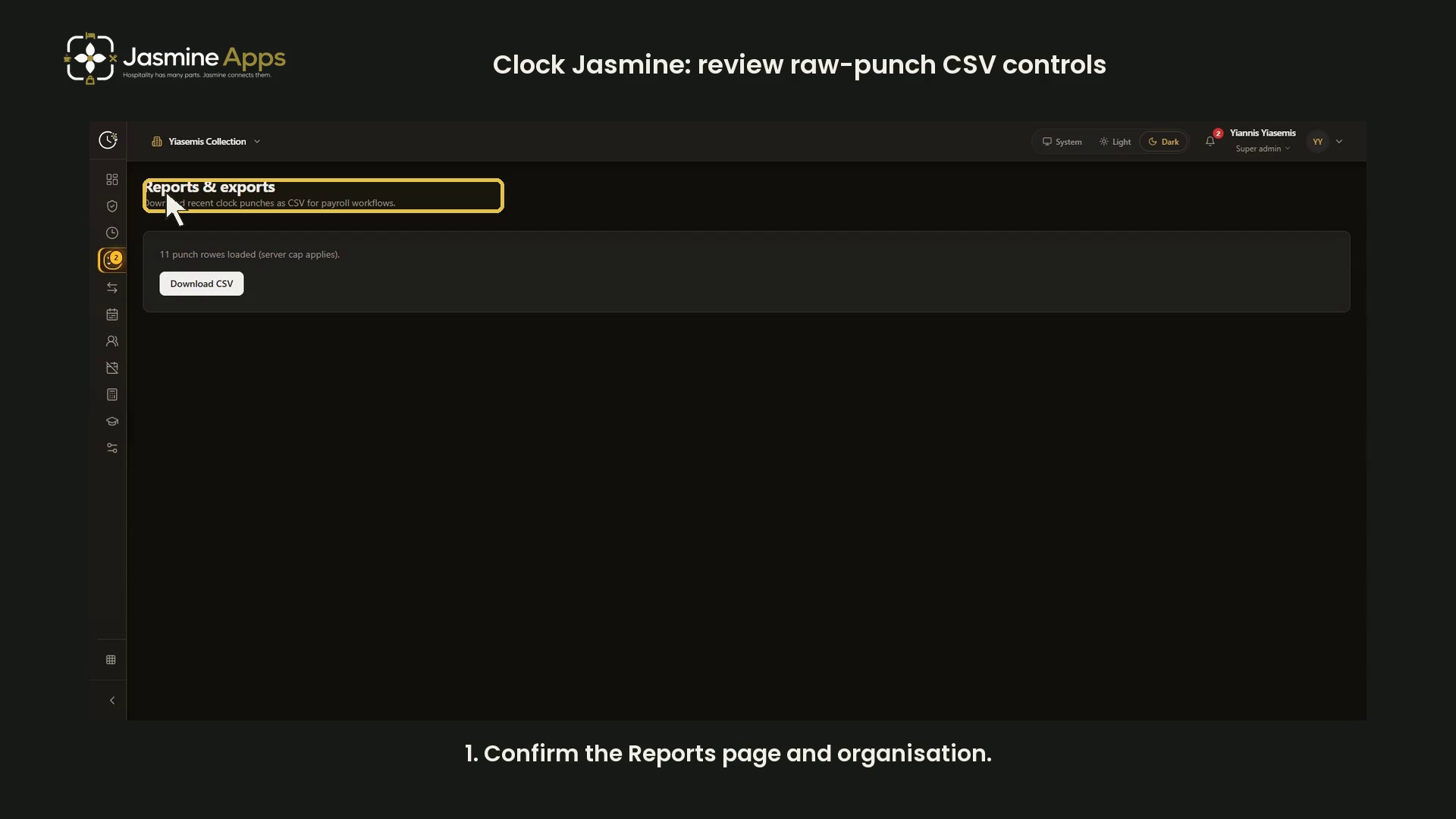The height and width of the screenshot is (819, 1456).
Task: Click the Download CSV button
Action: click(x=202, y=284)
